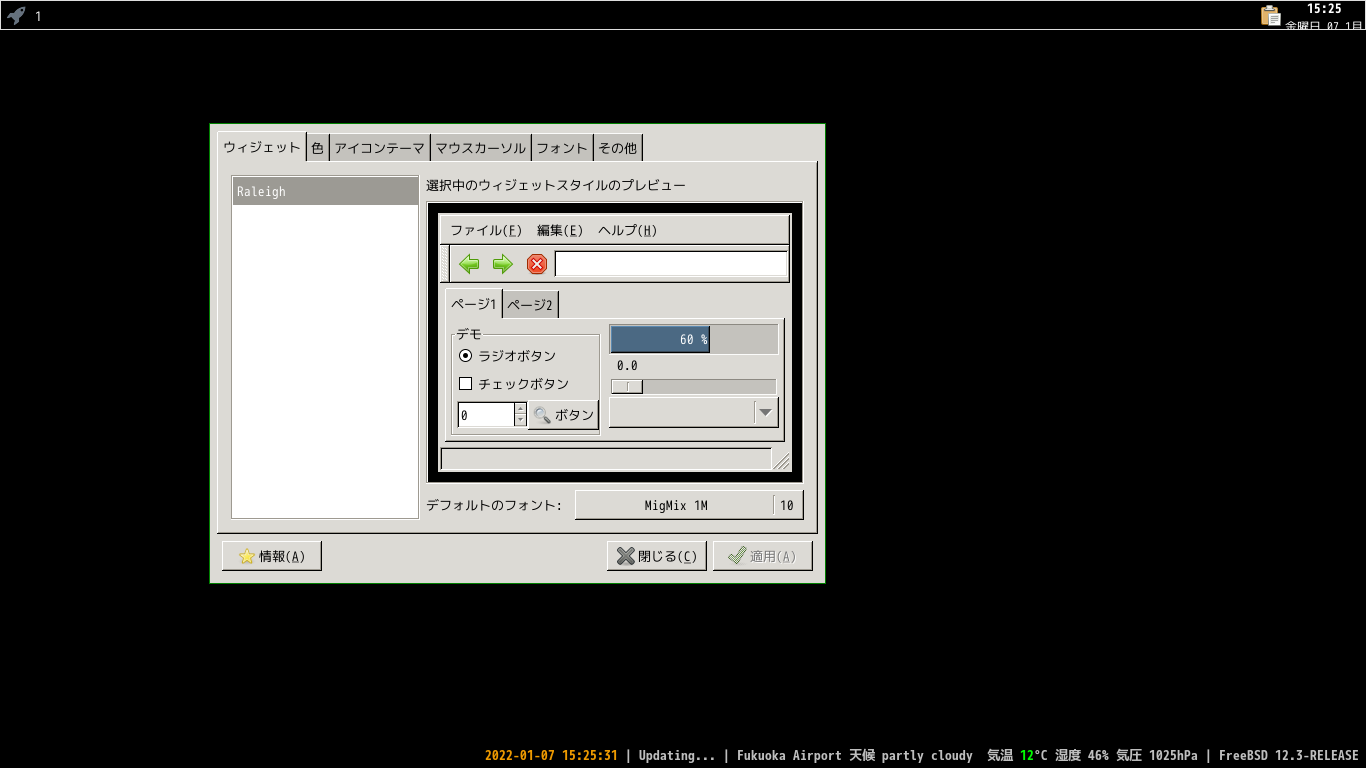Click the text entry field in preview toolbar
1366x768 pixels.
(671, 264)
